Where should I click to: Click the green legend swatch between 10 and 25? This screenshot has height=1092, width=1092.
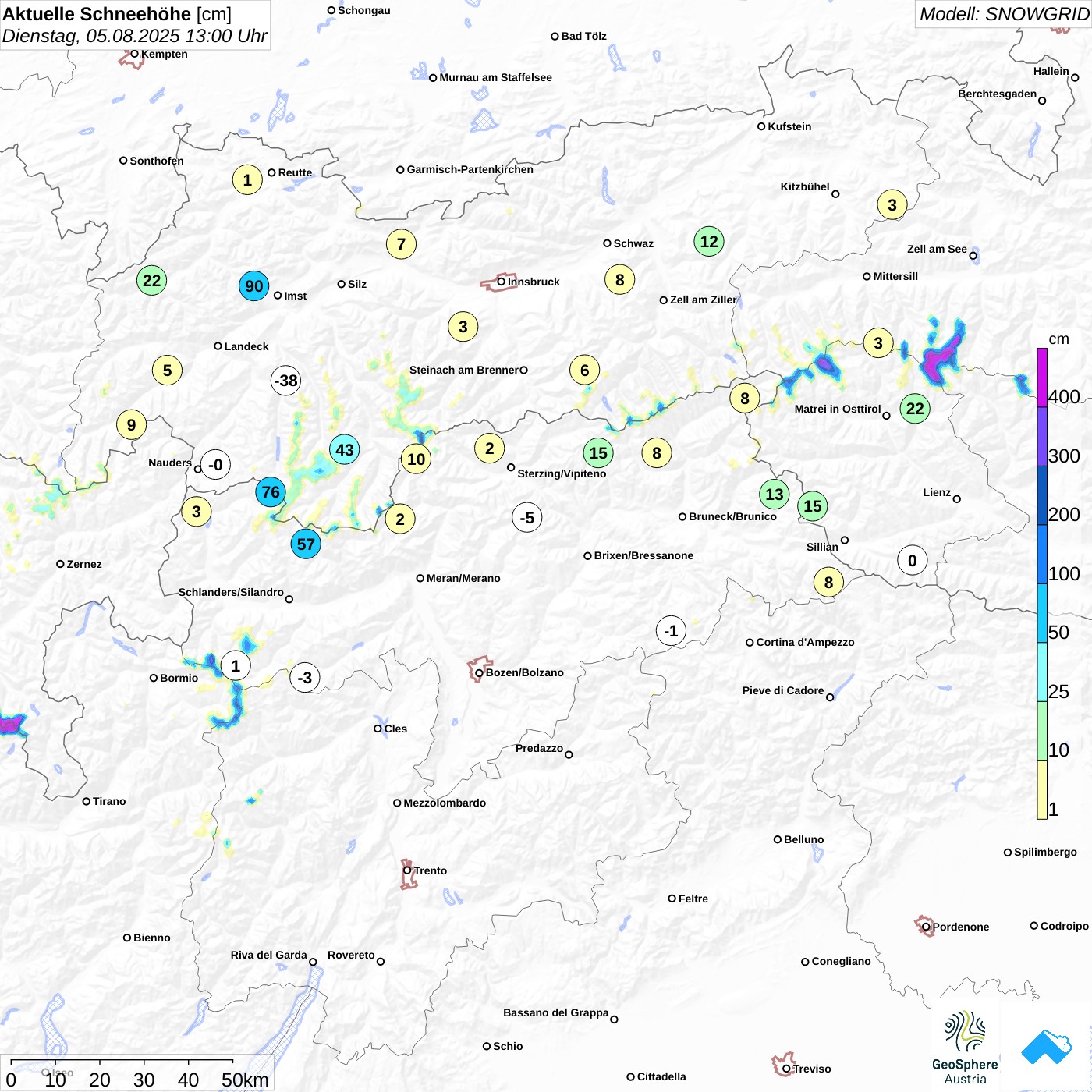(1042, 731)
